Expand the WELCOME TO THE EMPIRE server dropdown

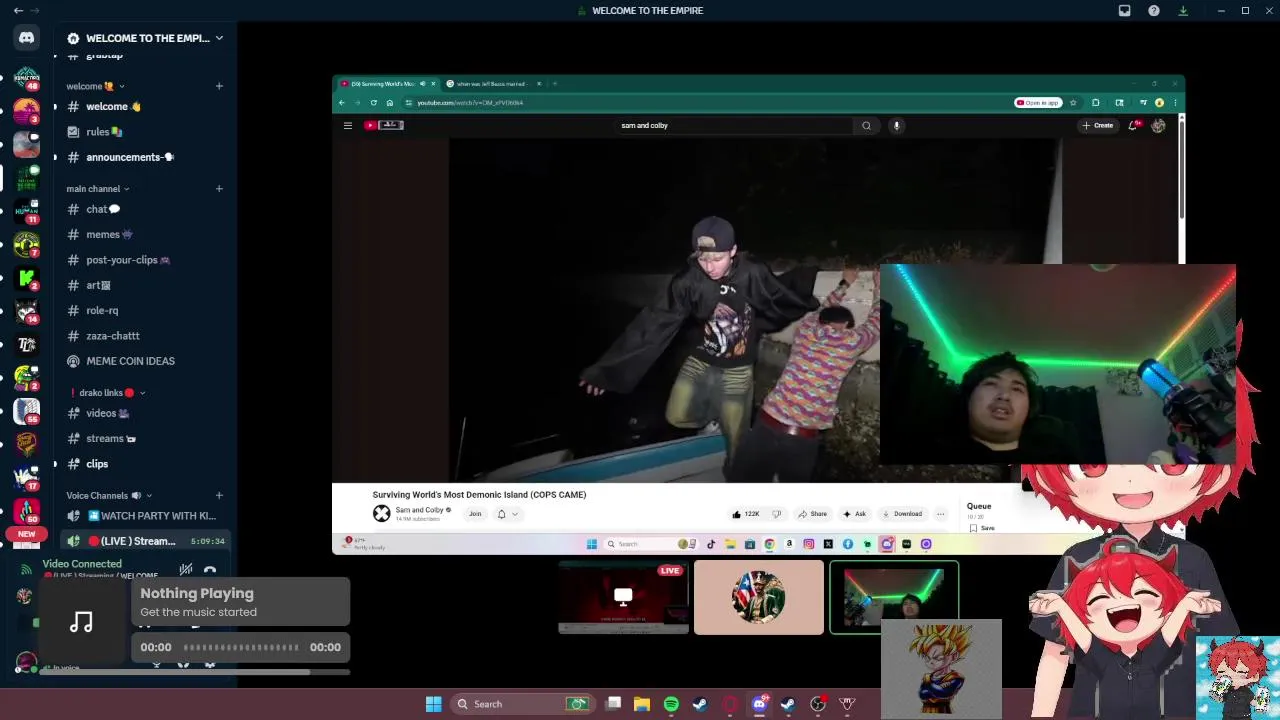coord(219,38)
